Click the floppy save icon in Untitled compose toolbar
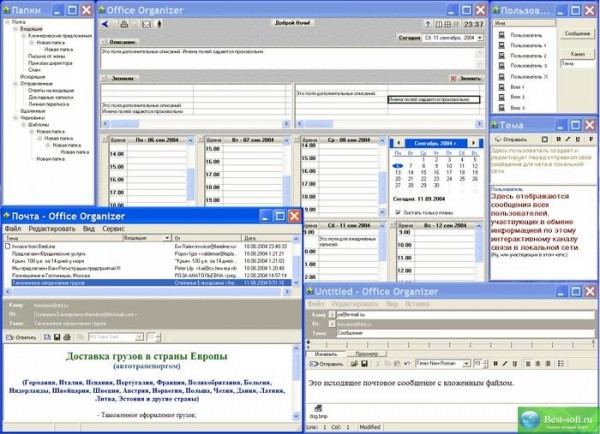This screenshot has height=434, width=600. pos(364,364)
